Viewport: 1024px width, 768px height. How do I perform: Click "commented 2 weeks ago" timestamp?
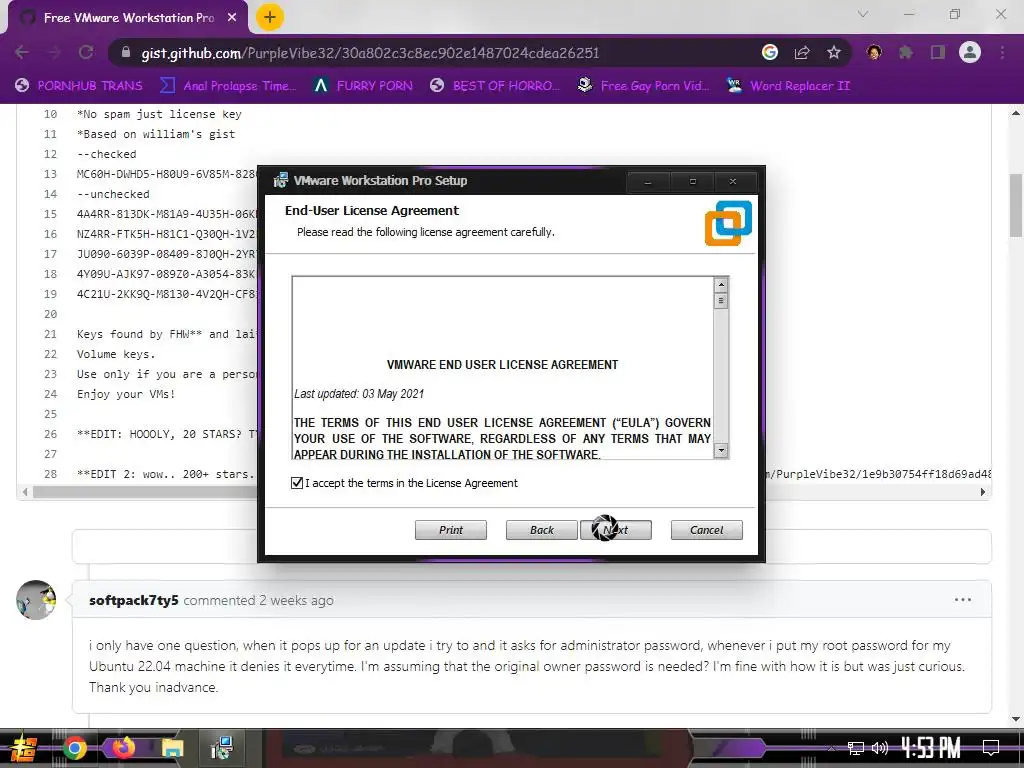pos(258,600)
